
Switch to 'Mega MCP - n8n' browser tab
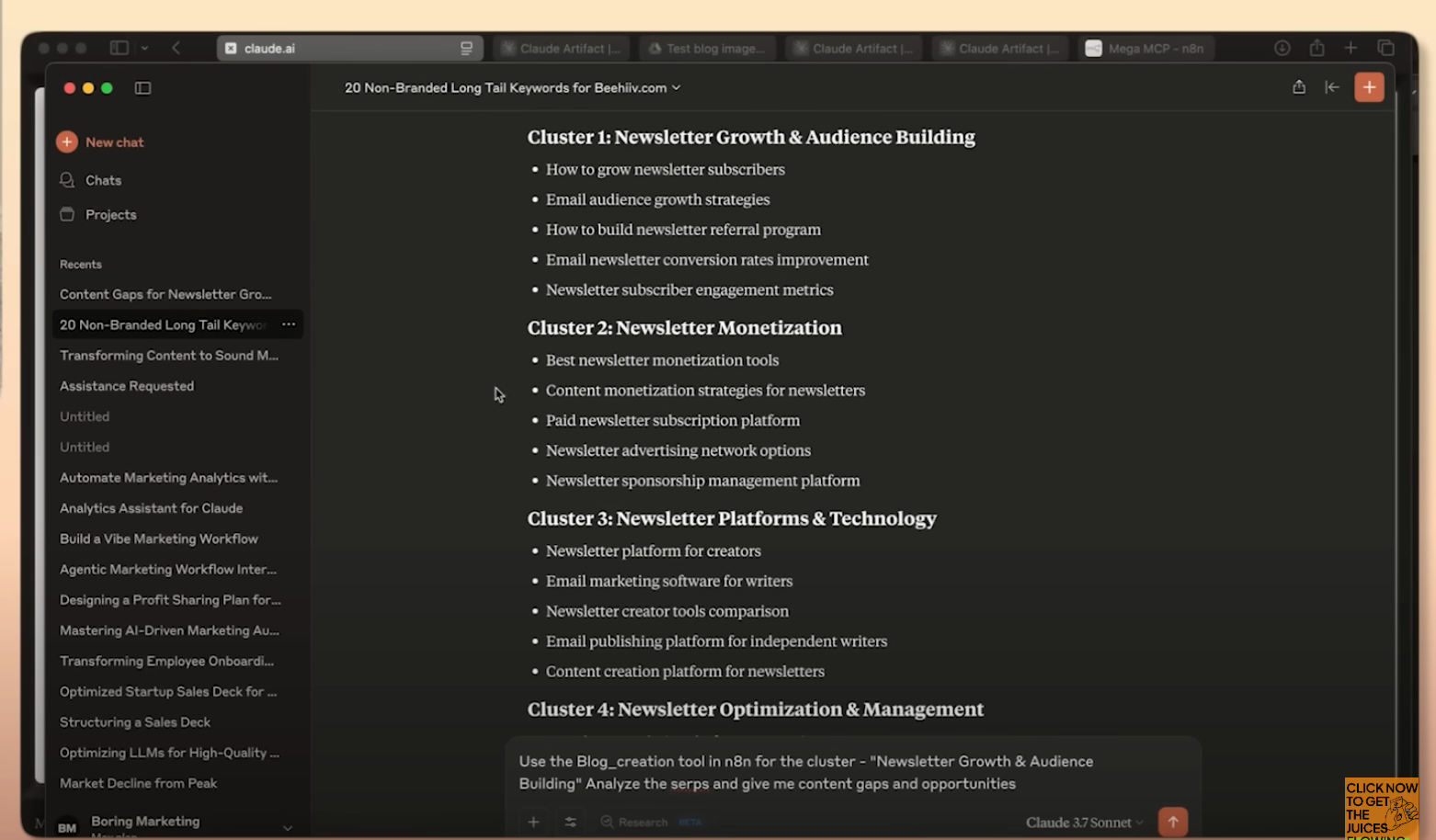point(1145,48)
